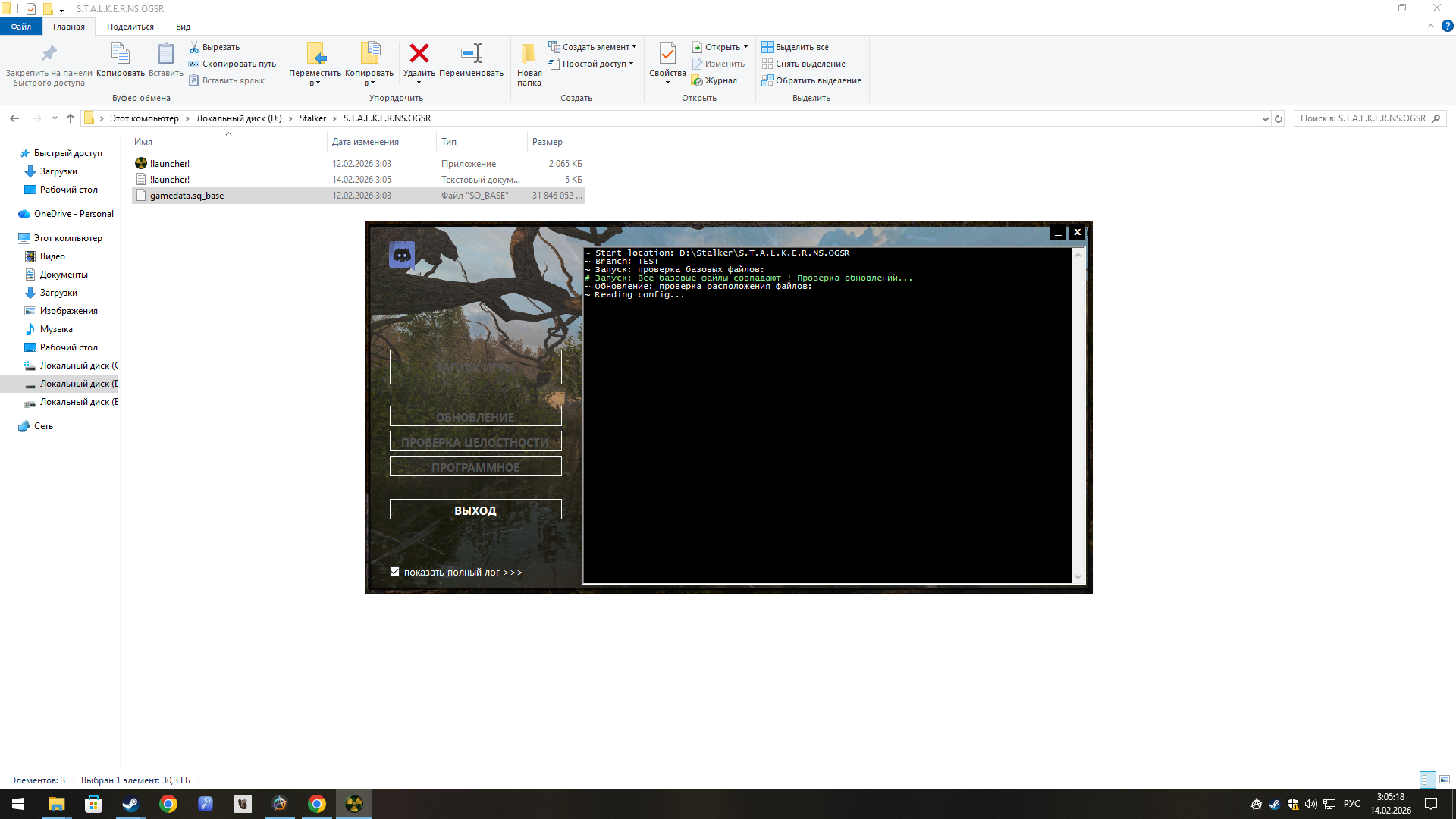Screen dimensions: 1456x819
Task: Open Properties (Свойства) icon
Action: coord(667,54)
